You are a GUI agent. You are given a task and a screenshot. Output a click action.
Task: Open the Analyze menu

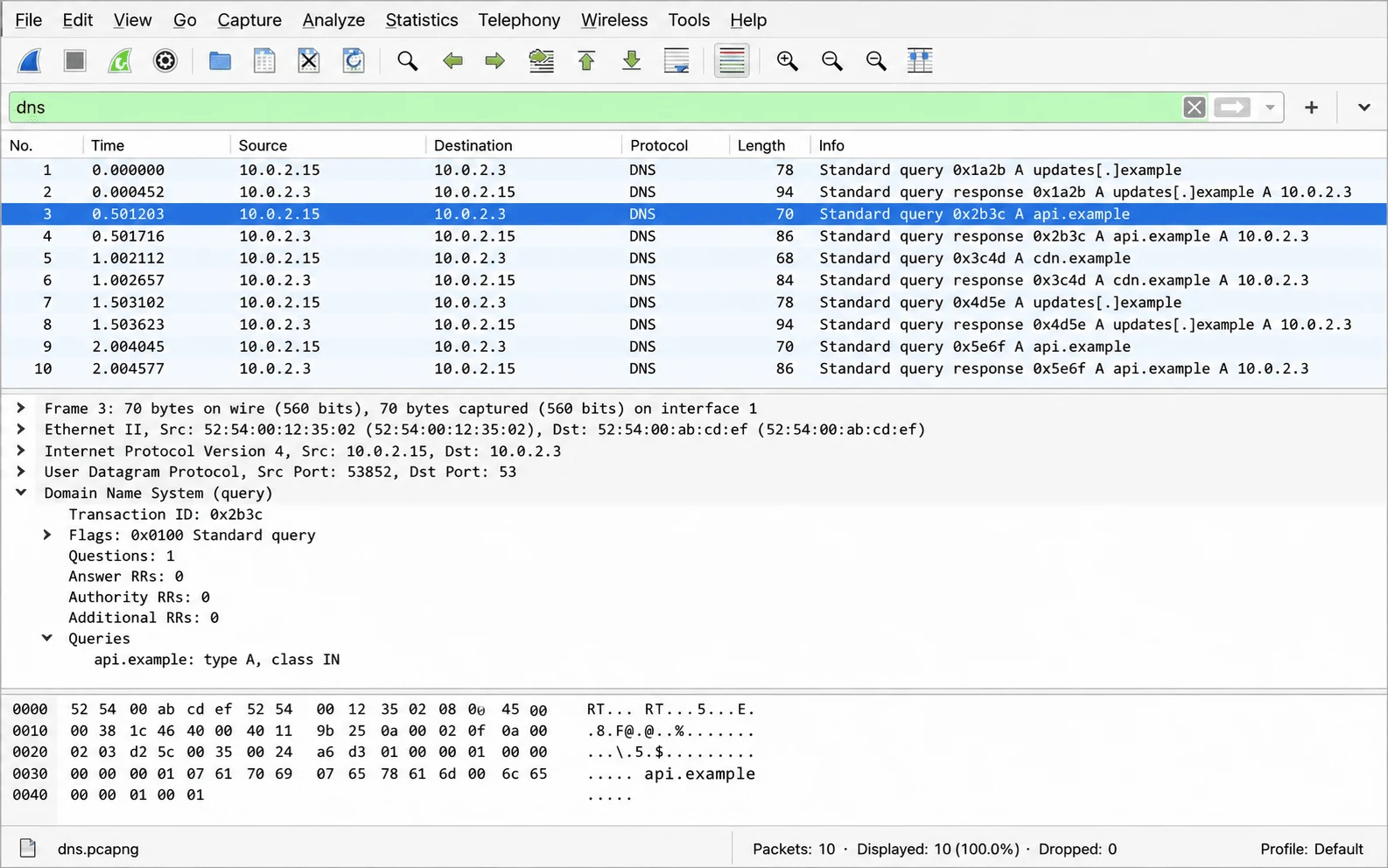[x=333, y=20]
